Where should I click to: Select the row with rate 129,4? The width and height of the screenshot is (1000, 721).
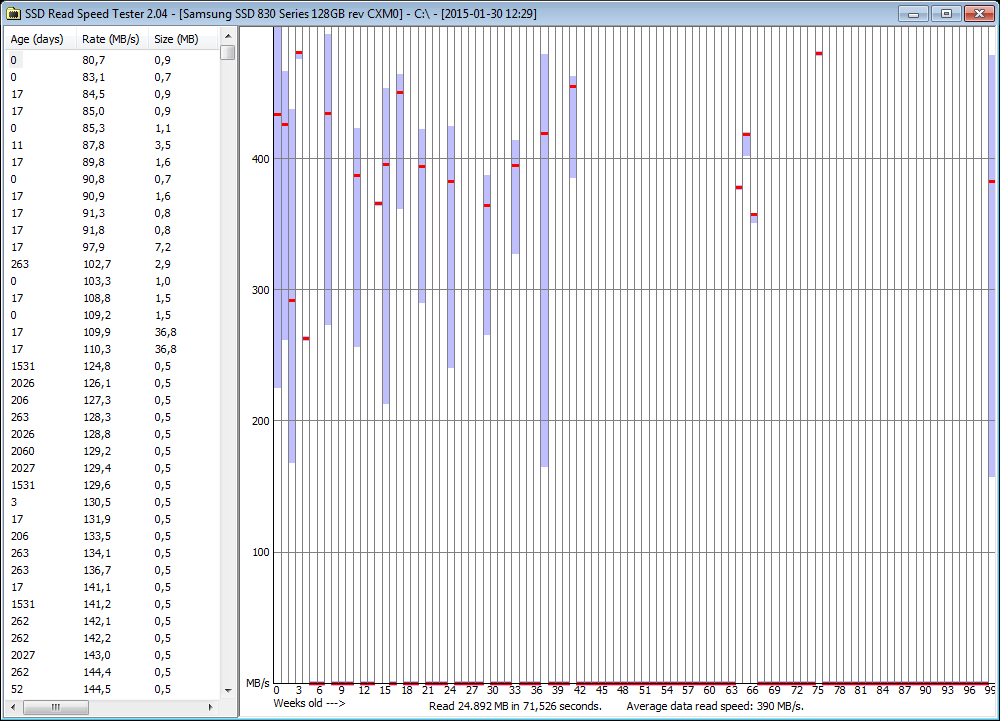pos(112,468)
